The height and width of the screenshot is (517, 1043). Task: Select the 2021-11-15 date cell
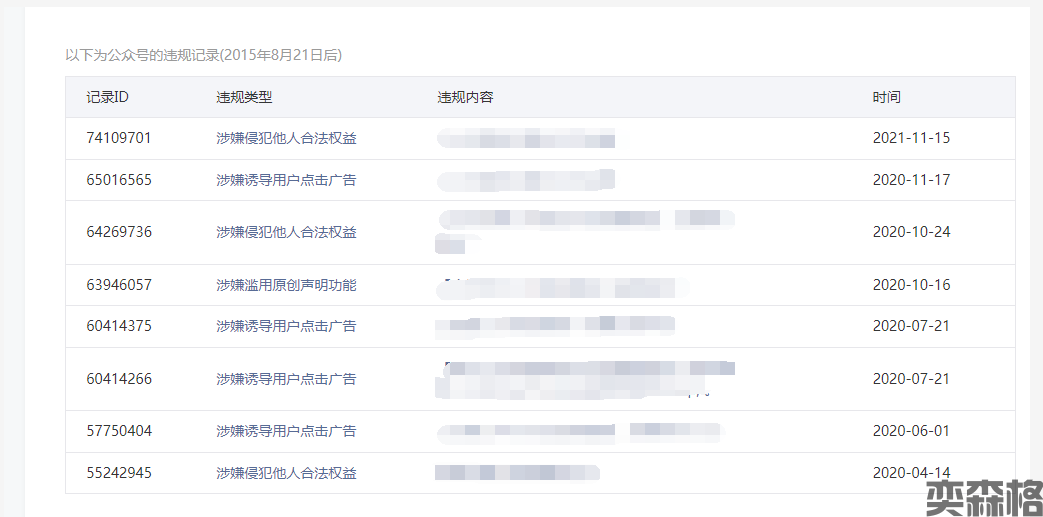[x=911, y=138]
